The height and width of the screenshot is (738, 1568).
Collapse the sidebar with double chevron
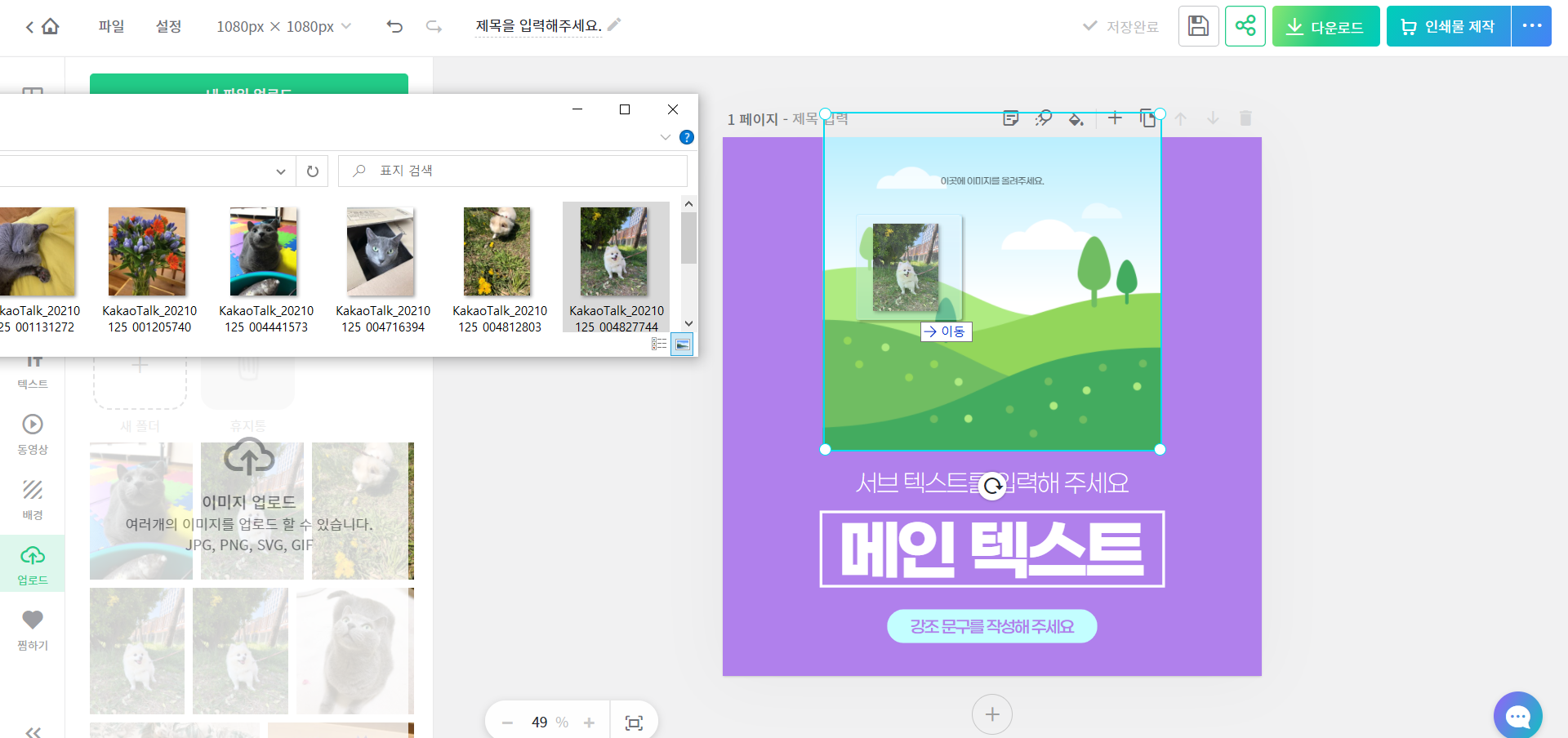coord(33,731)
